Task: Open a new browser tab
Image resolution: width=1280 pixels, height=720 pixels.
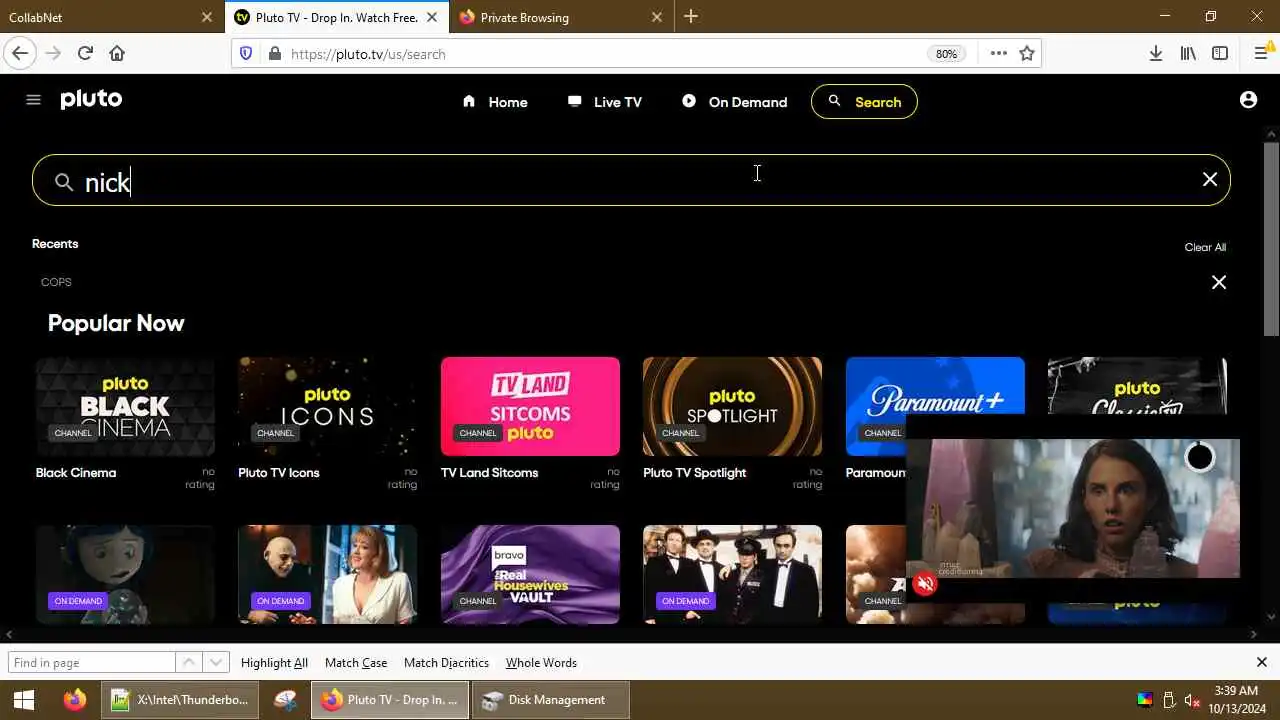Action: pyautogui.click(x=691, y=17)
